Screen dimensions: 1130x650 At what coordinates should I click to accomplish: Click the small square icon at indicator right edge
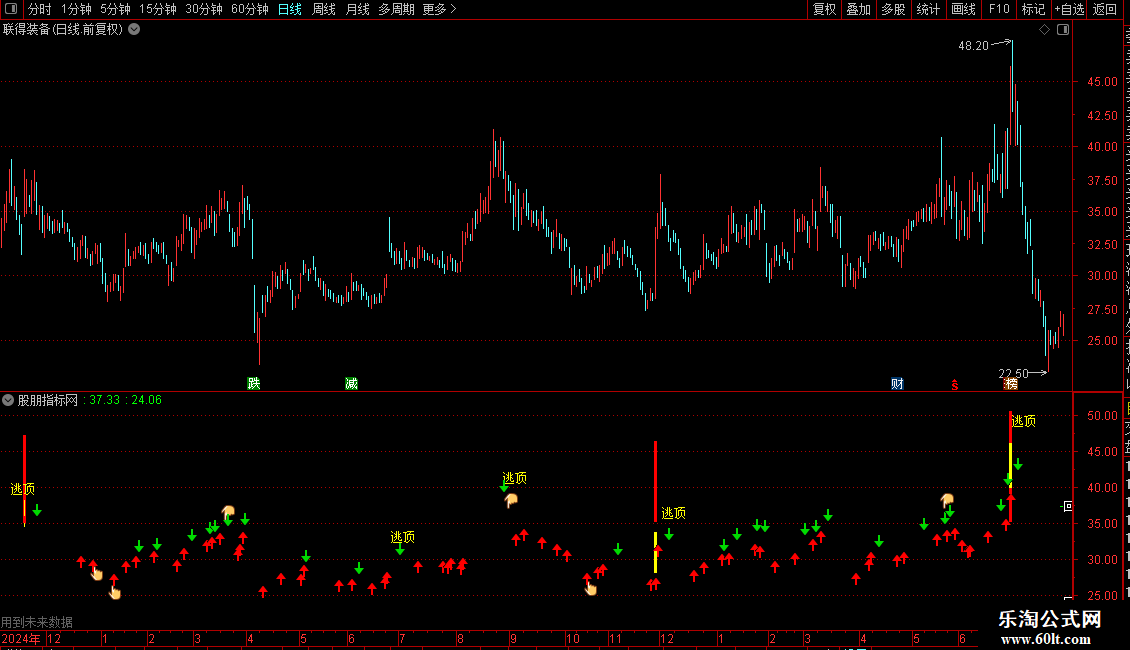tap(1068, 507)
